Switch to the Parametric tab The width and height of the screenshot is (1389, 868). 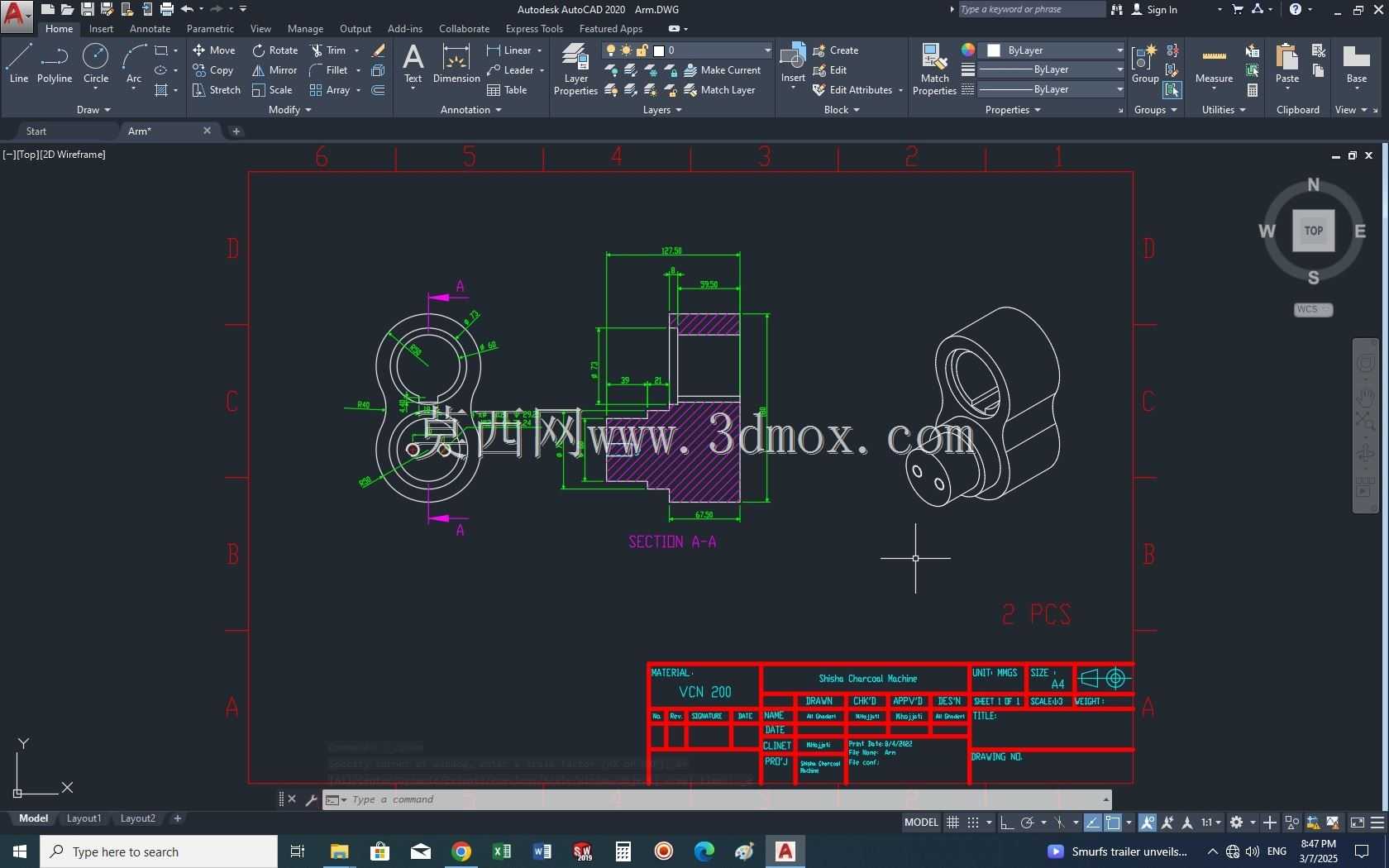[210, 29]
